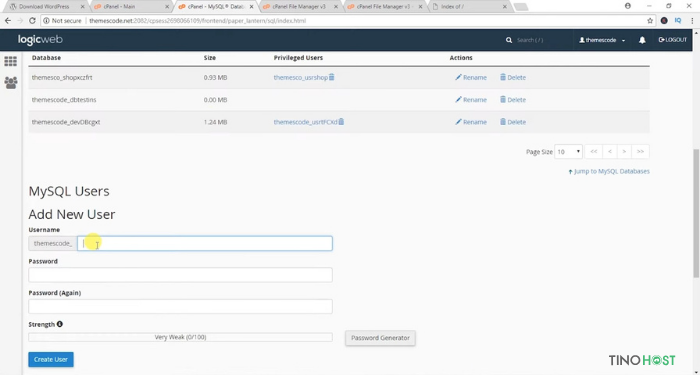Open a new browser tab

pyautogui.click(x=521, y=7)
